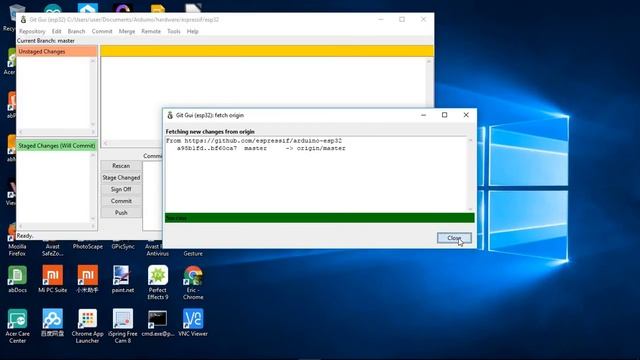This screenshot has width=640, height=360.
Task: Click the Current Branch: master label
Action: coord(46,41)
